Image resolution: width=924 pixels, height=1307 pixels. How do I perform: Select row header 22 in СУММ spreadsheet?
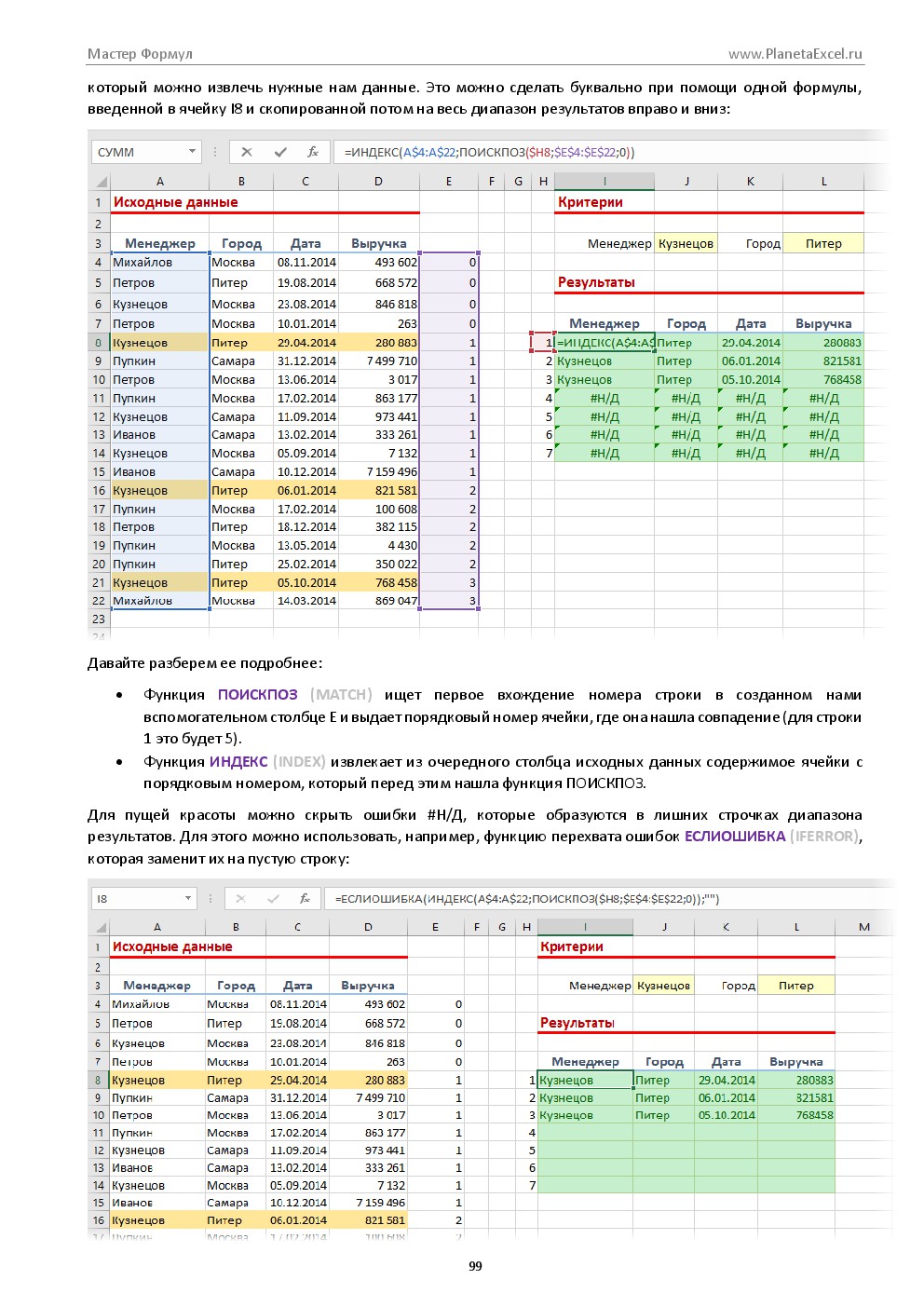point(99,601)
